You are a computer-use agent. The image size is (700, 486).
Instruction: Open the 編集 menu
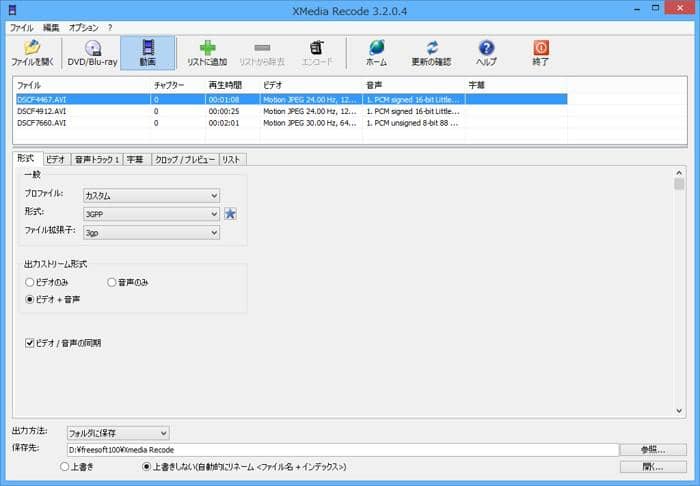(50, 28)
